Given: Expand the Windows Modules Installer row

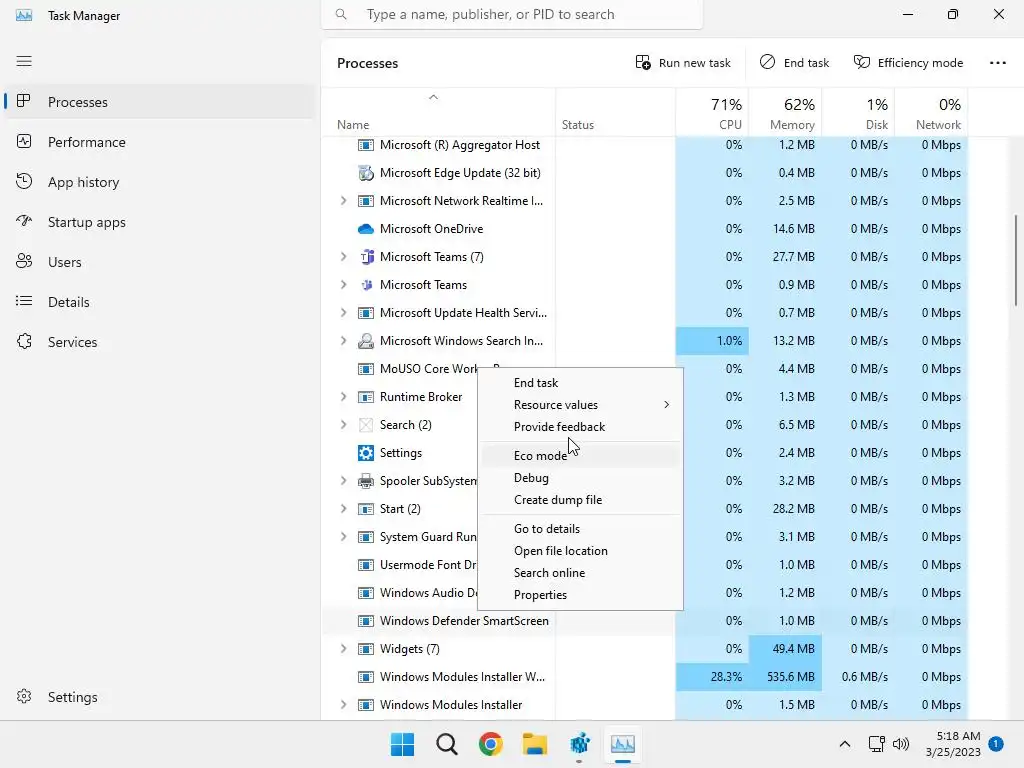Looking at the screenshot, I should point(344,705).
